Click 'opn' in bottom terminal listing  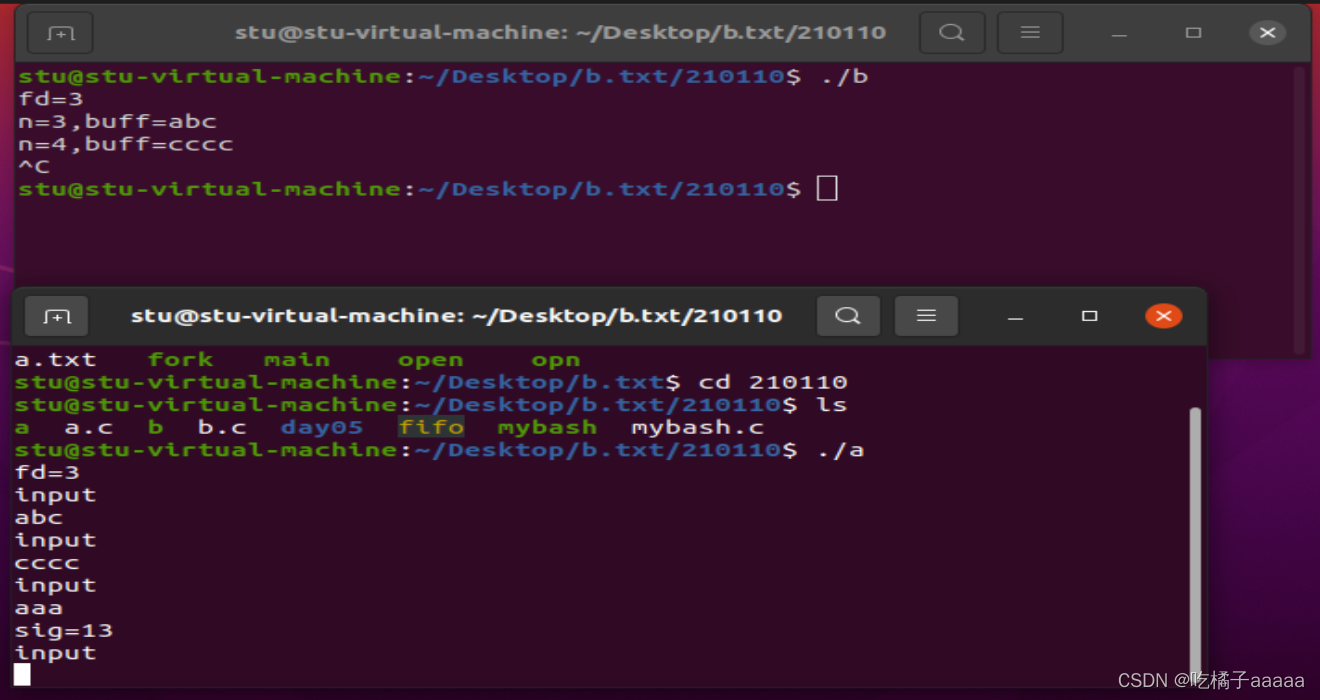[x=556, y=361]
